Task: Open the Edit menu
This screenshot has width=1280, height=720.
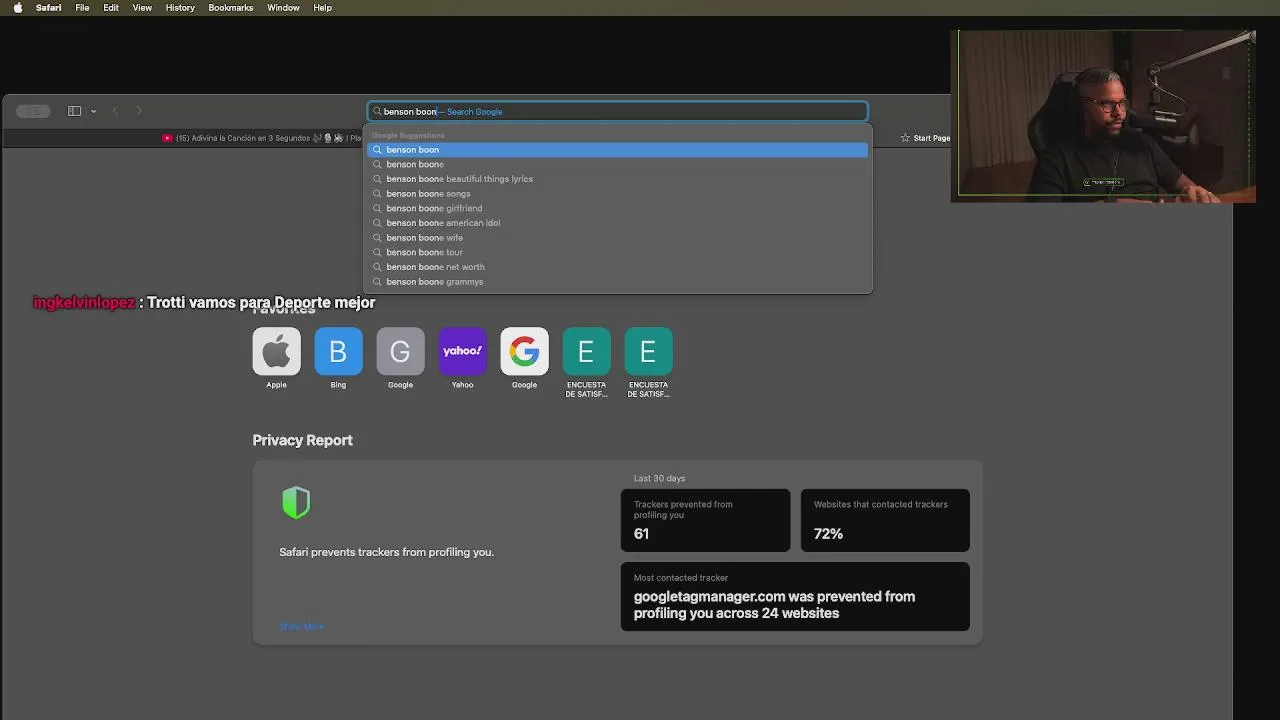Action: tap(111, 8)
